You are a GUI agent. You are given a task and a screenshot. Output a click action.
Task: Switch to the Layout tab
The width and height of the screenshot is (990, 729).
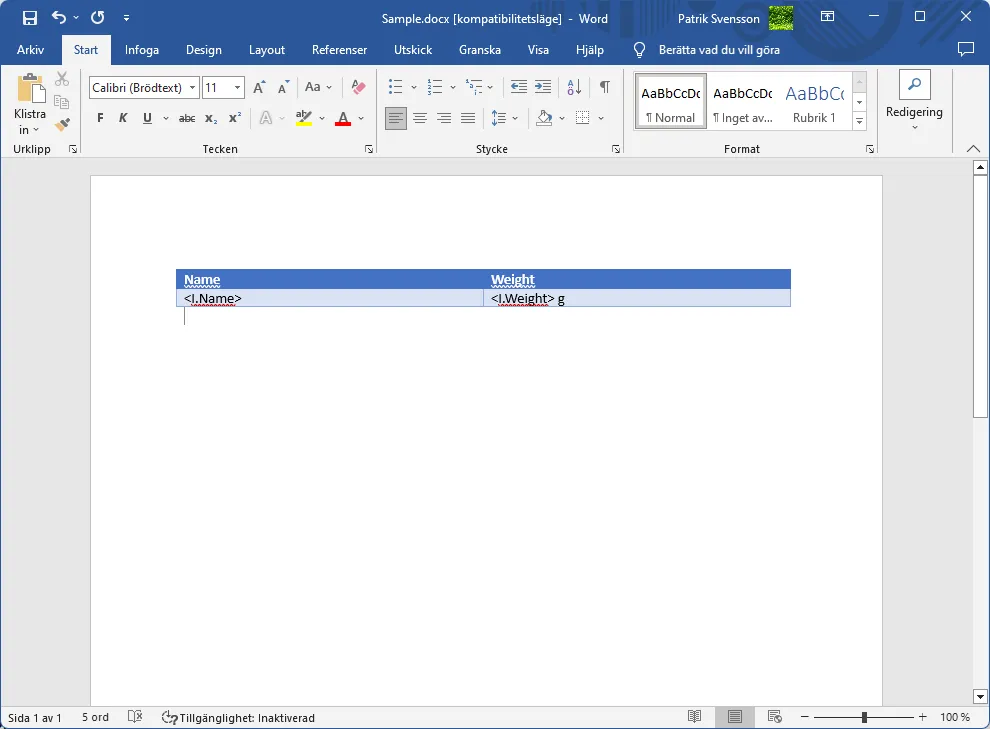pyautogui.click(x=266, y=50)
